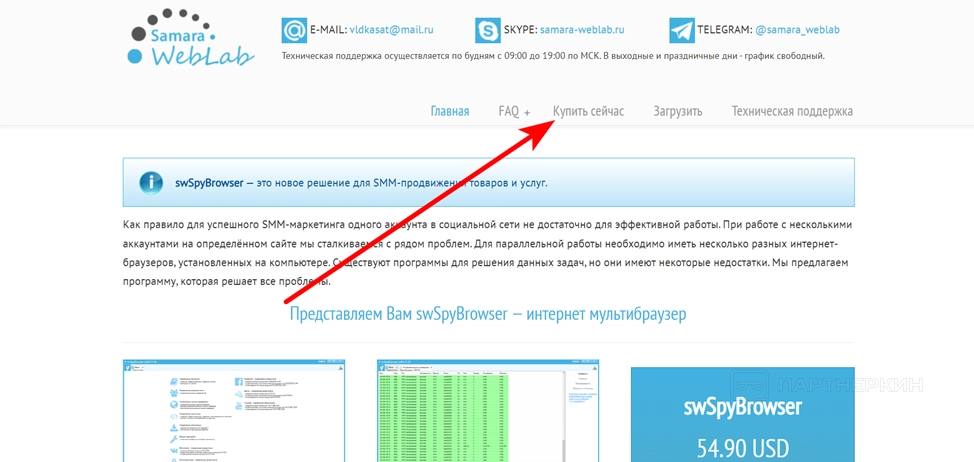974x462 pixels.
Task: Click the Skype icon
Action: tap(488, 30)
